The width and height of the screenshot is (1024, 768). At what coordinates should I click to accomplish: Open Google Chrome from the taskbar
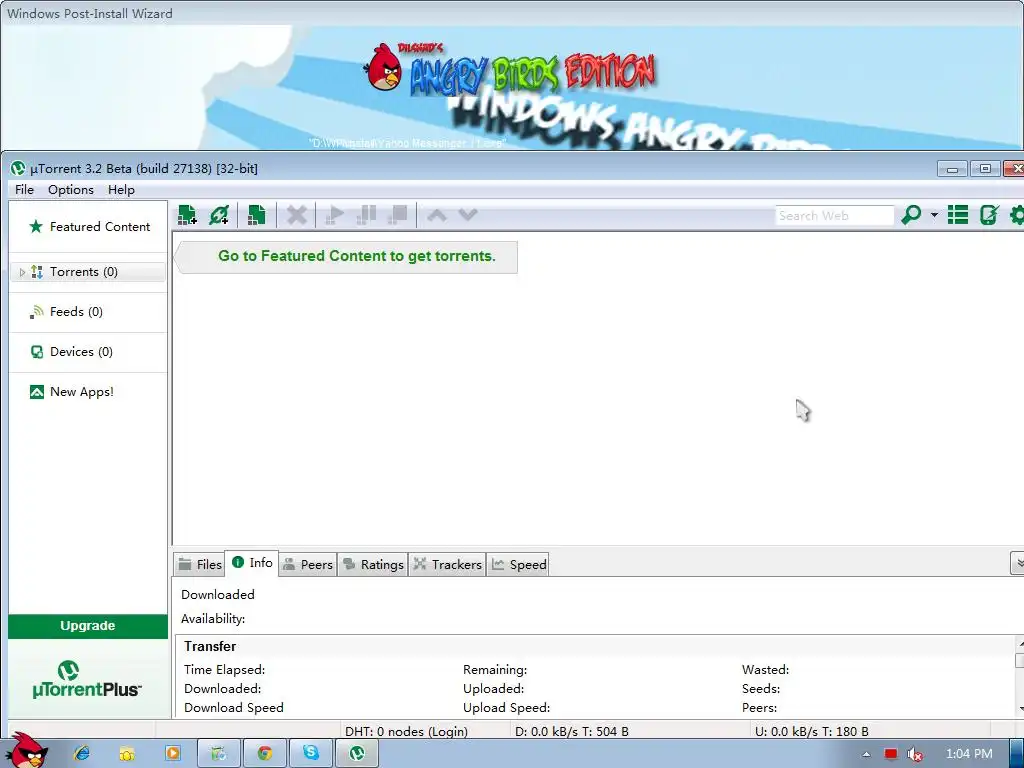click(x=264, y=754)
